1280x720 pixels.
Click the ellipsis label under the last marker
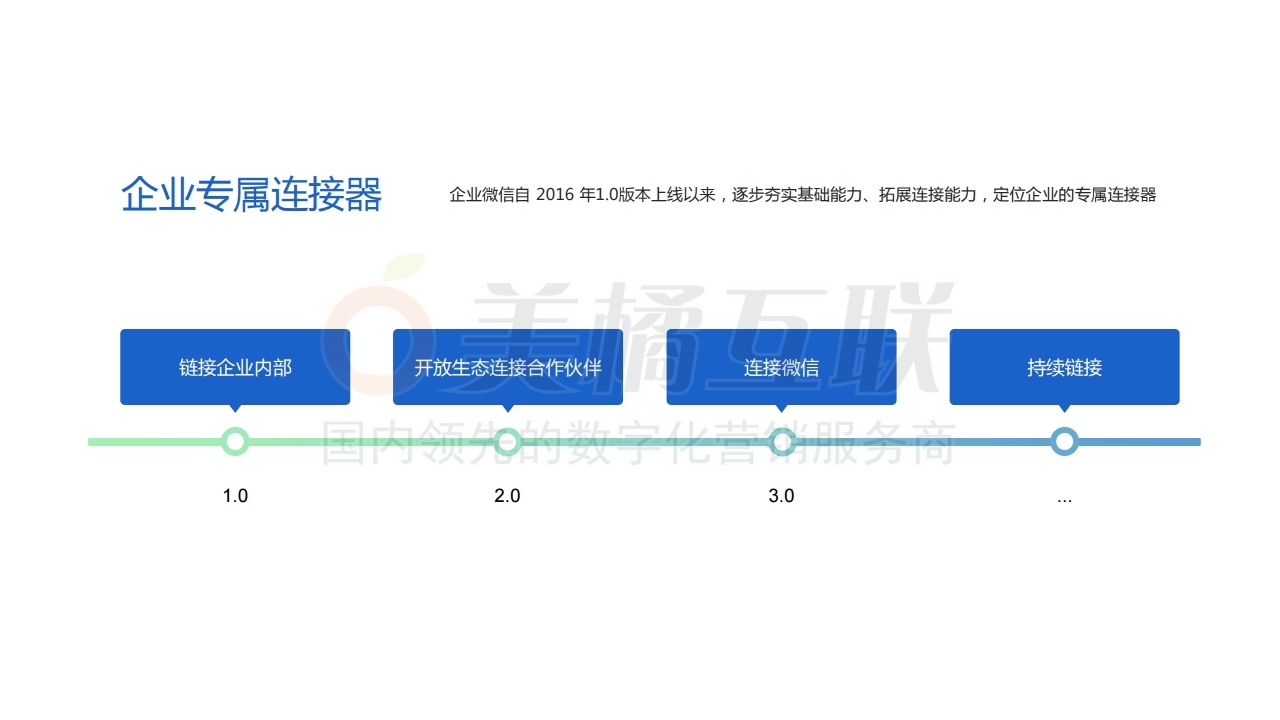[x=1064, y=498]
